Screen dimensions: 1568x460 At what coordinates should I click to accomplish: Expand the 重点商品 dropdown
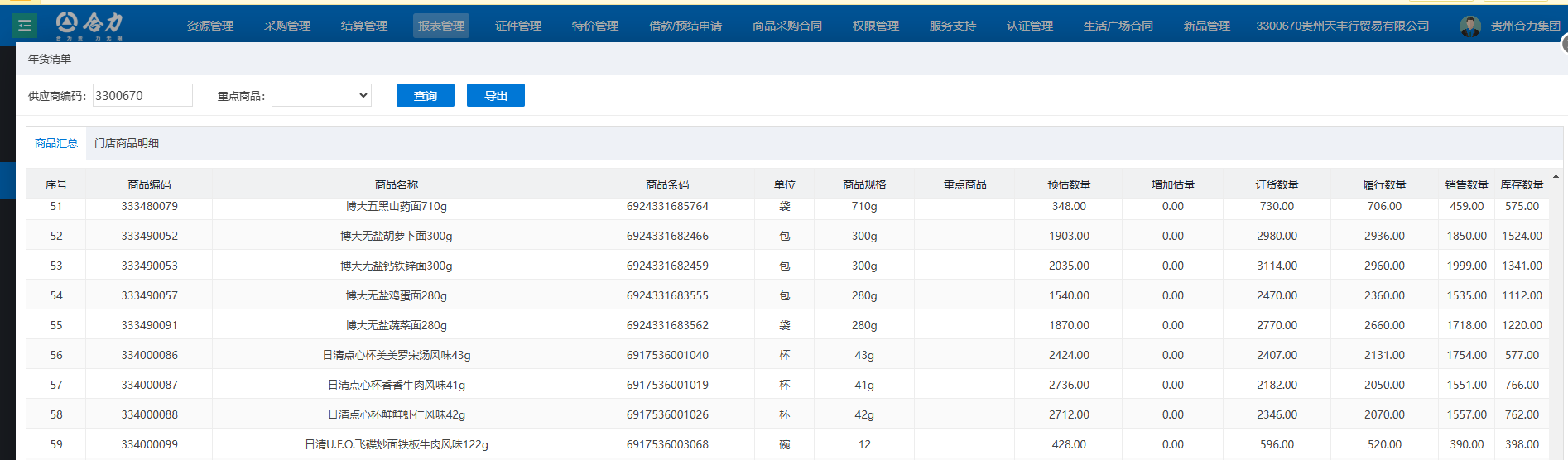321,96
